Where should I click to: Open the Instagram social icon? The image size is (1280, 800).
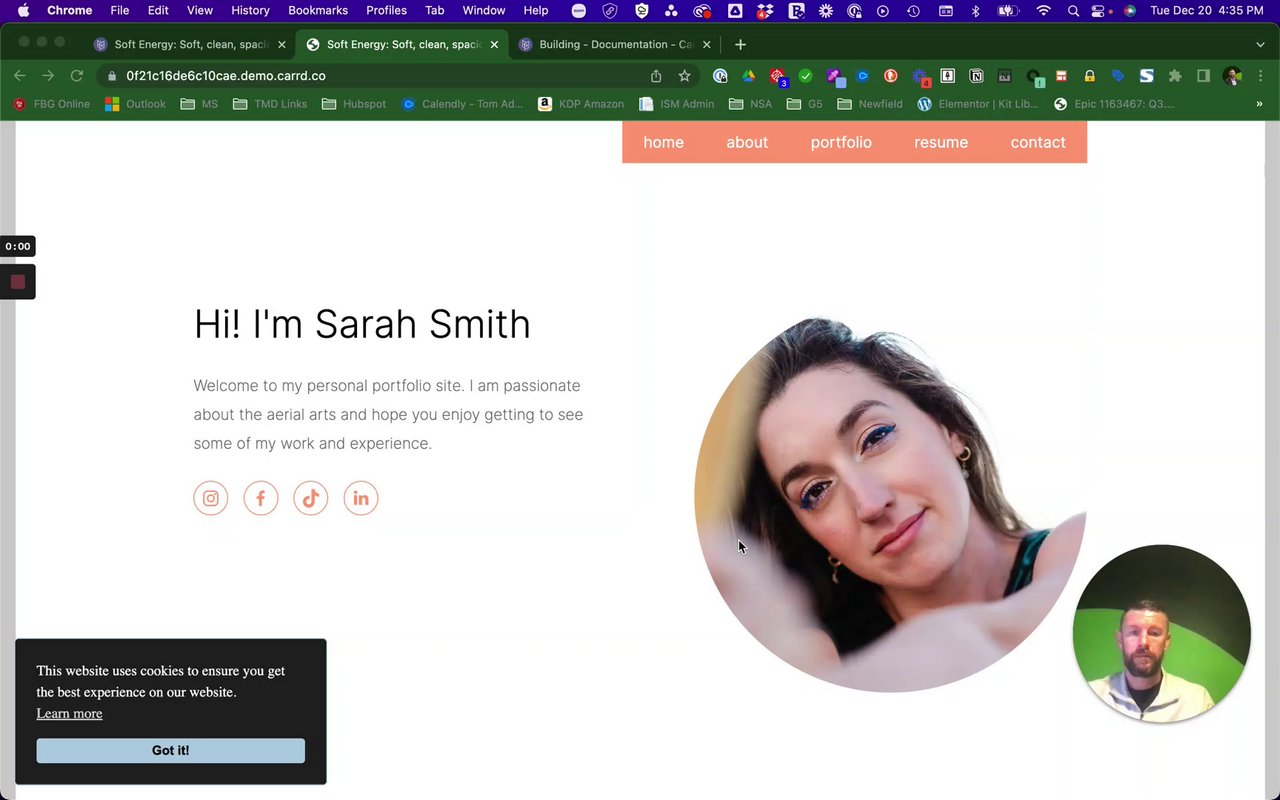click(211, 498)
